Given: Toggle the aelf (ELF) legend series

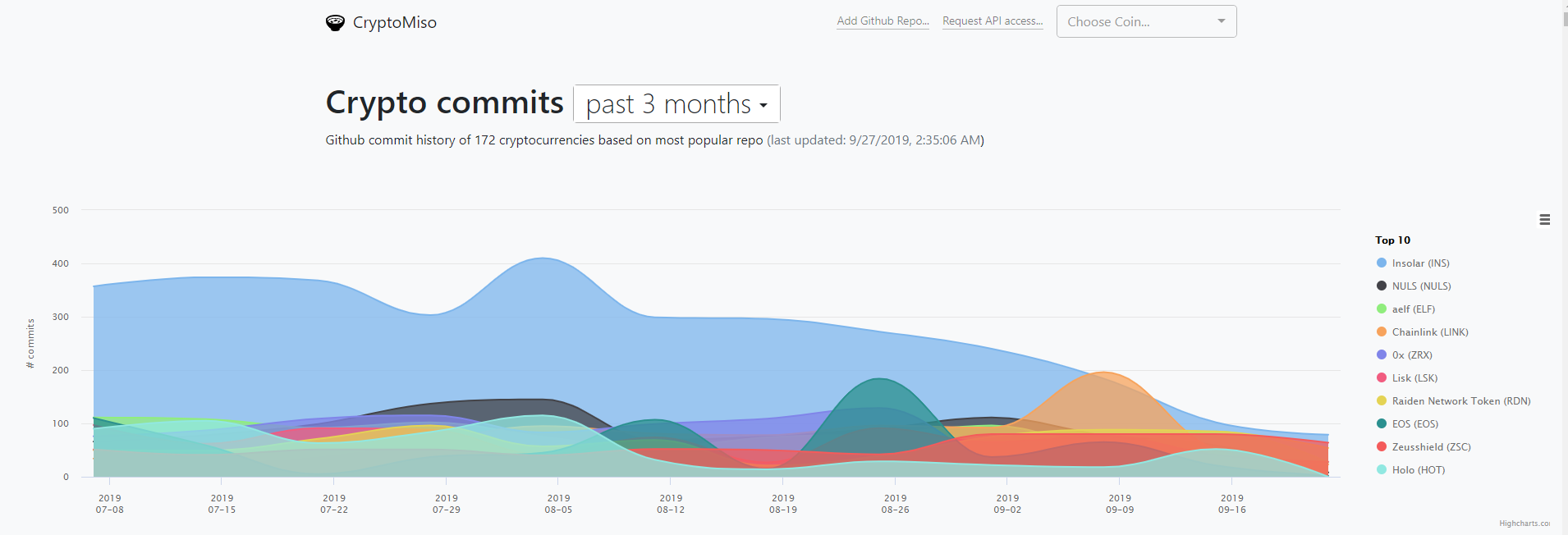Looking at the screenshot, I should pyautogui.click(x=1405, y=309).
